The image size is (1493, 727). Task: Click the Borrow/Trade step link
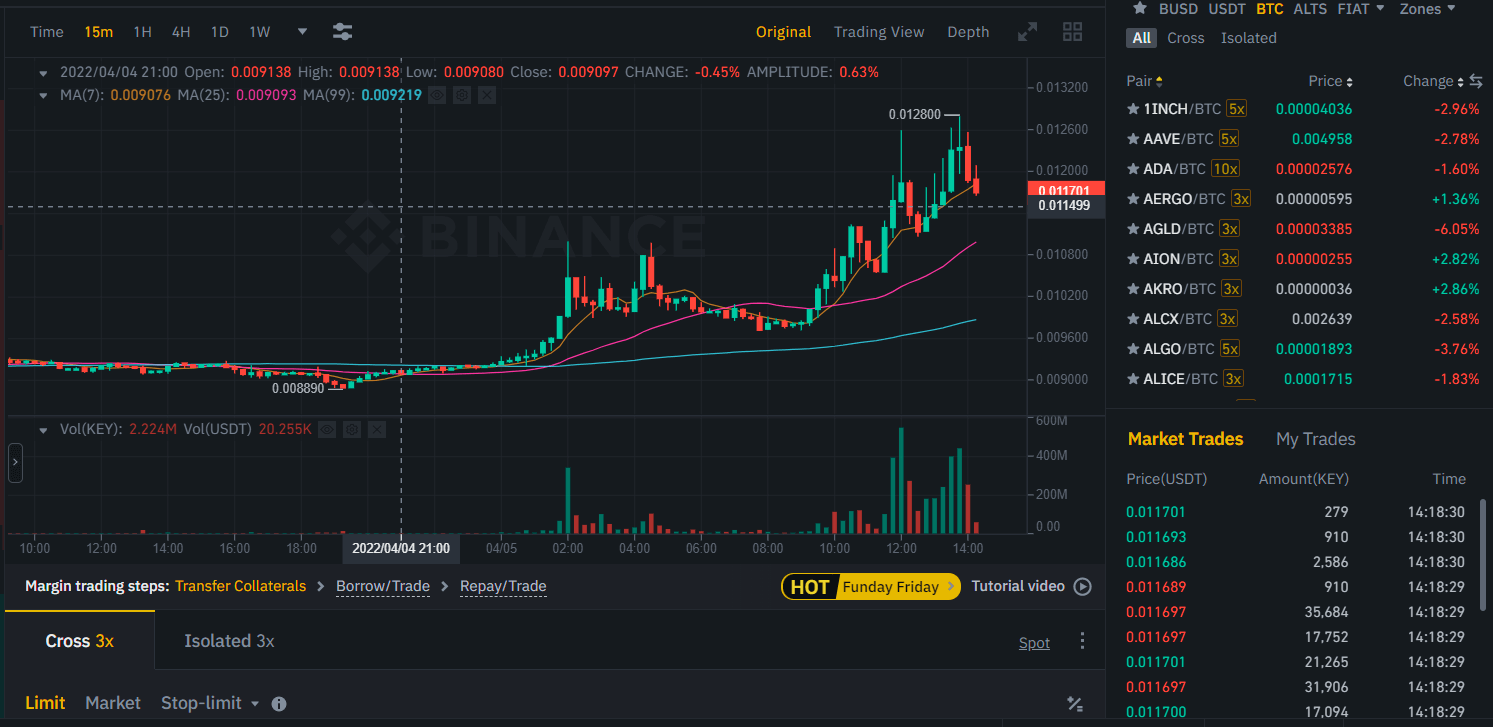click(383, 586)
